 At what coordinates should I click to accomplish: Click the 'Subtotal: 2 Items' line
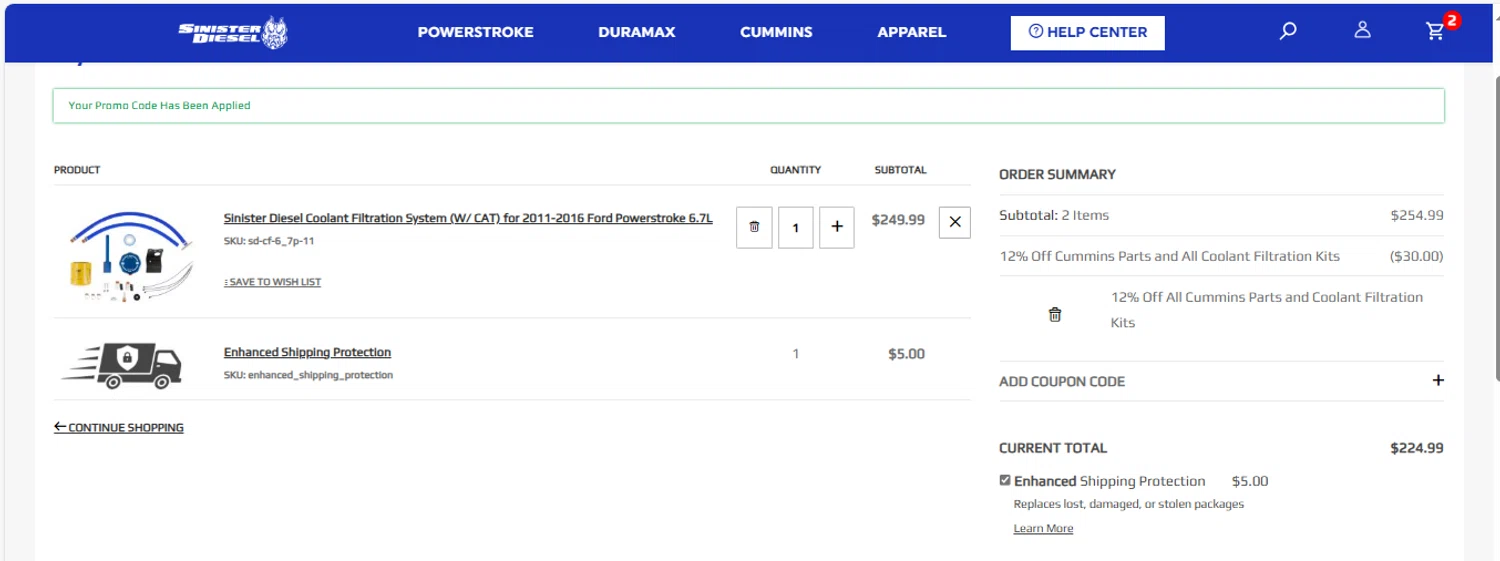1054,215
